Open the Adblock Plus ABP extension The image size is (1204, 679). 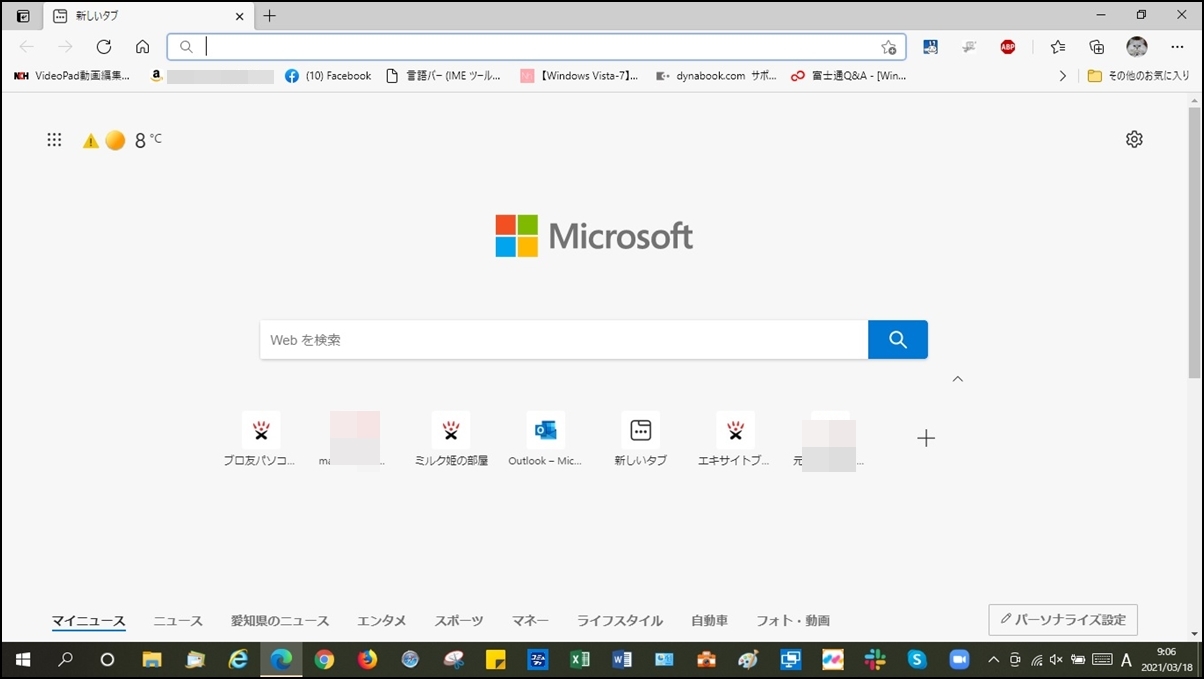[x=1008, y=47]
